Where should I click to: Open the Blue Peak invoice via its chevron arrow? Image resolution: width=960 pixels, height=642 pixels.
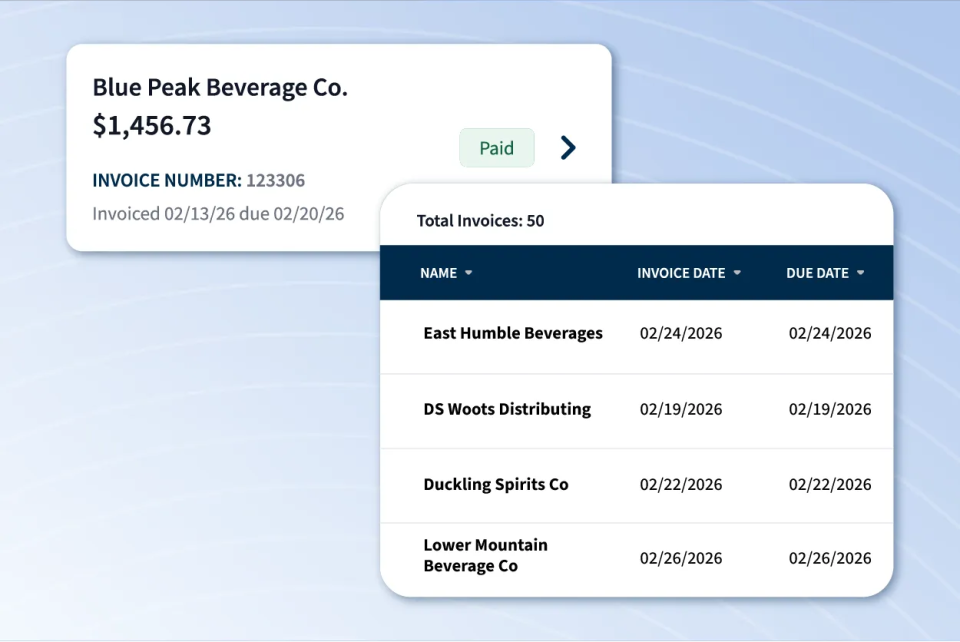pos(568,147)
